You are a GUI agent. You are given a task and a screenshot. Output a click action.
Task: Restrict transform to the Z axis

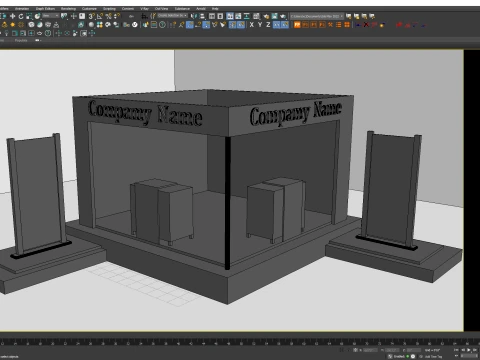268,25
